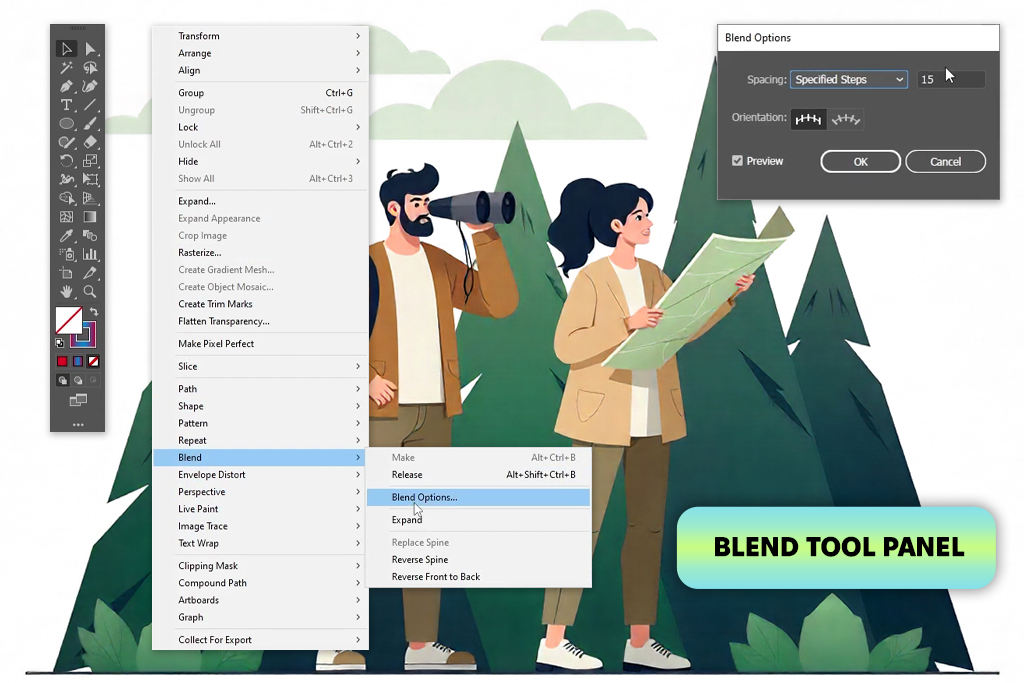Expand the Image Trace submenu
Viewport: 1024px width, 683px height.
(x=261, y=526)
